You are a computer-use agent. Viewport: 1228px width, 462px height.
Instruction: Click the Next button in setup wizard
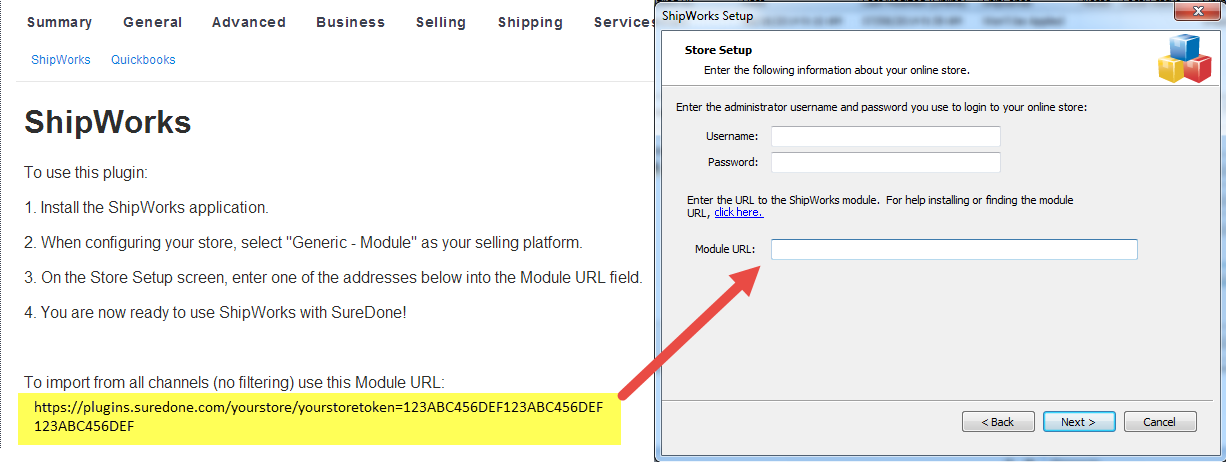coord(1079,422)
